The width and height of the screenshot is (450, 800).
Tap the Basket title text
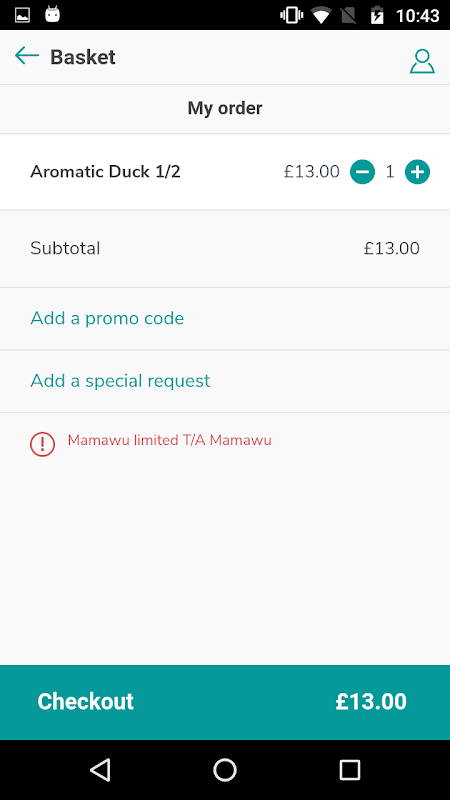83,57
